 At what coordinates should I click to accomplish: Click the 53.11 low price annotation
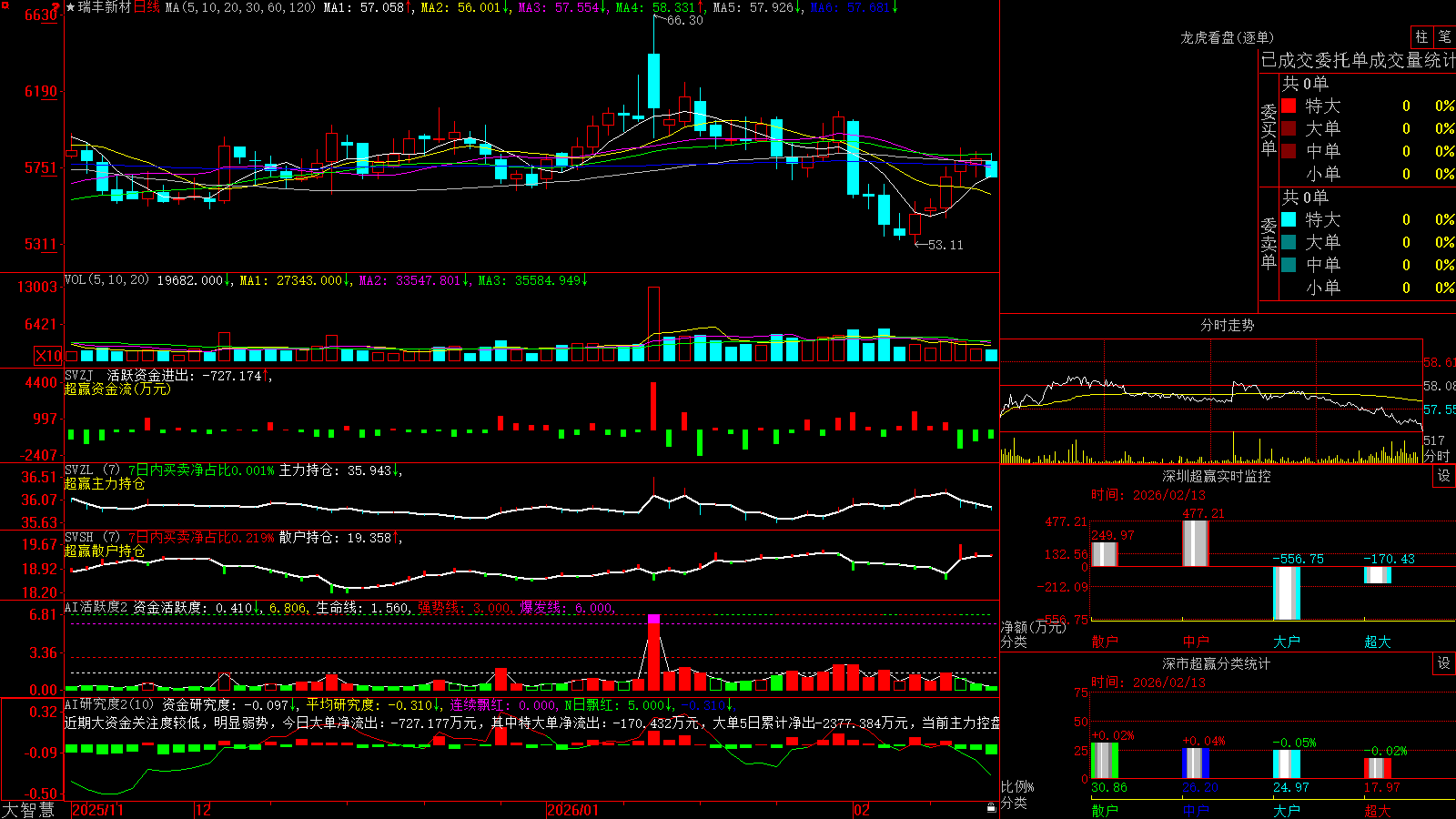click(x=945, y=245)
